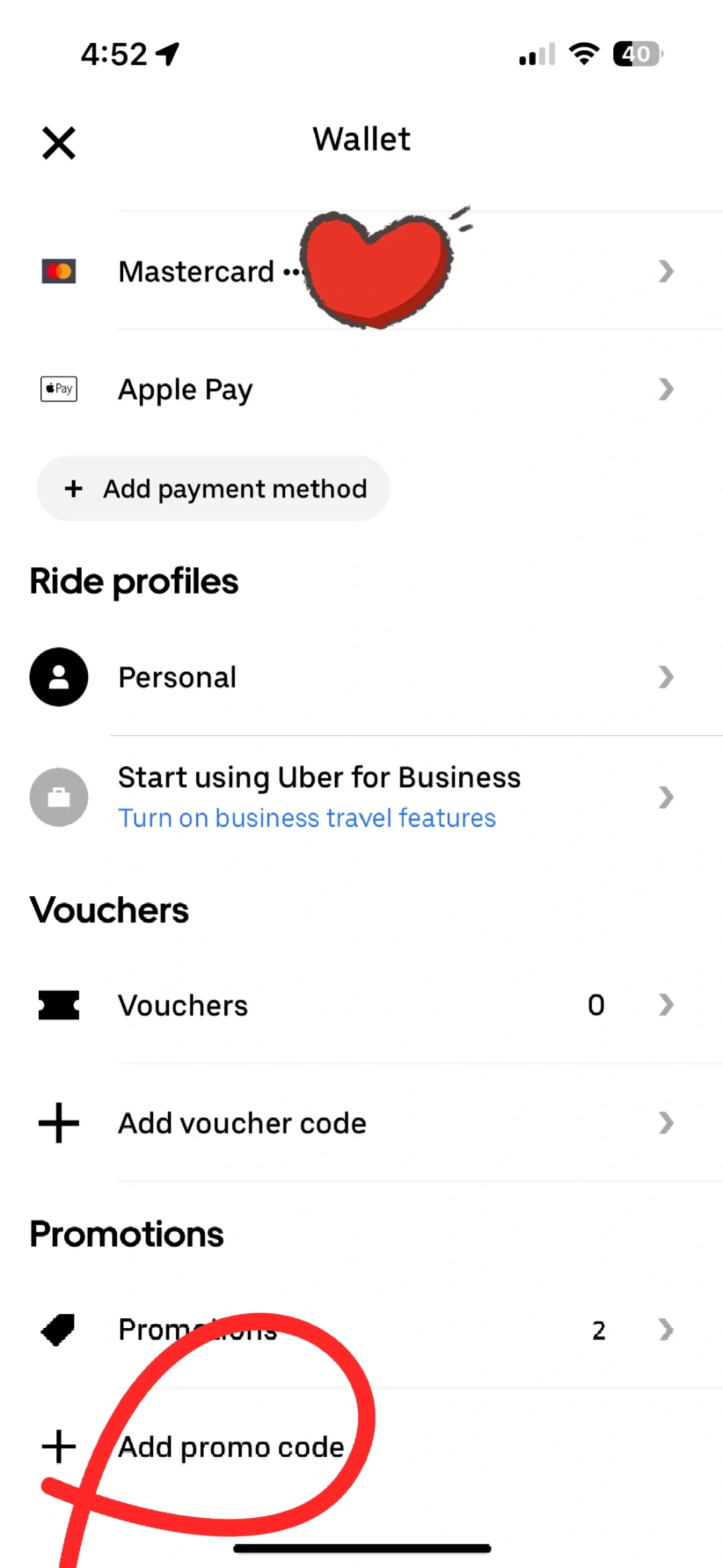Select the Add voucher code item
Image resolution: width=723 pixels, height=1568 pixels.
pos(242,1123)
